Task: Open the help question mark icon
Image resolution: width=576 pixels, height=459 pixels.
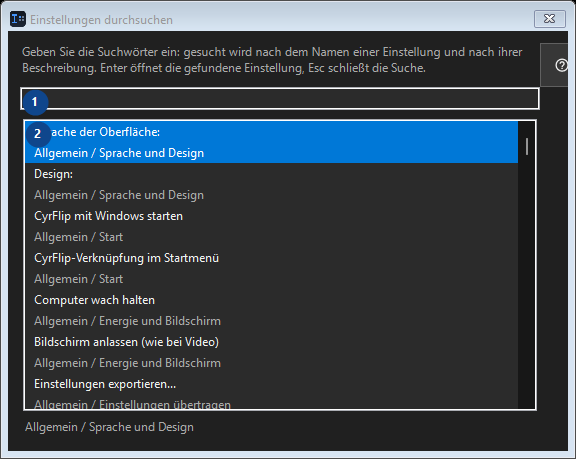Action: click(561, 66)
